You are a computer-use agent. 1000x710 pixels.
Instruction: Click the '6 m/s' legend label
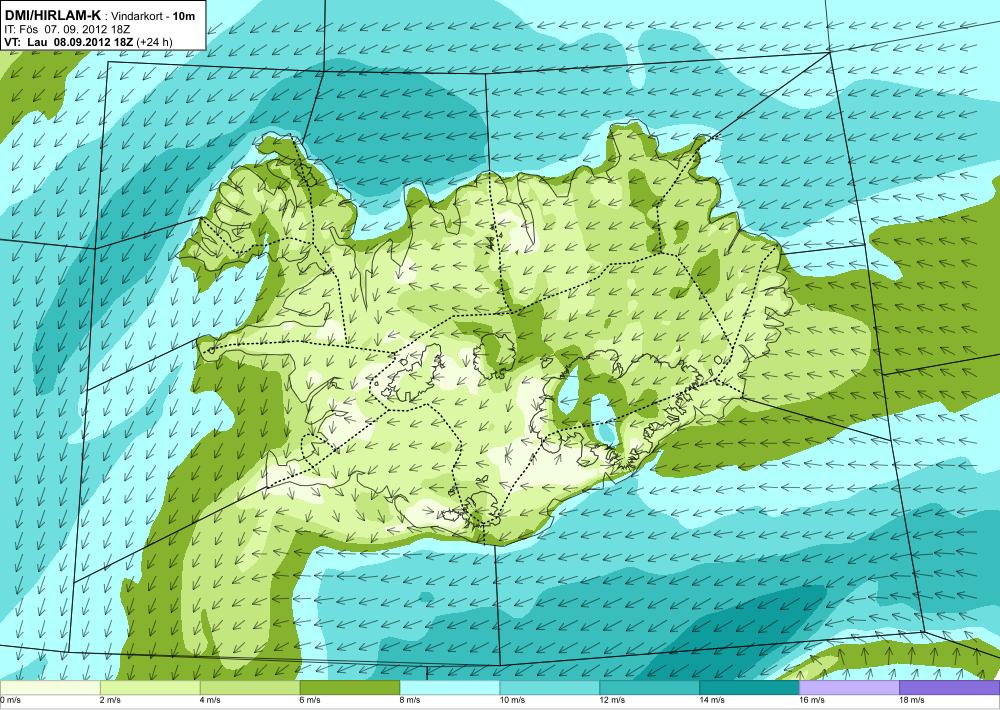311,700
